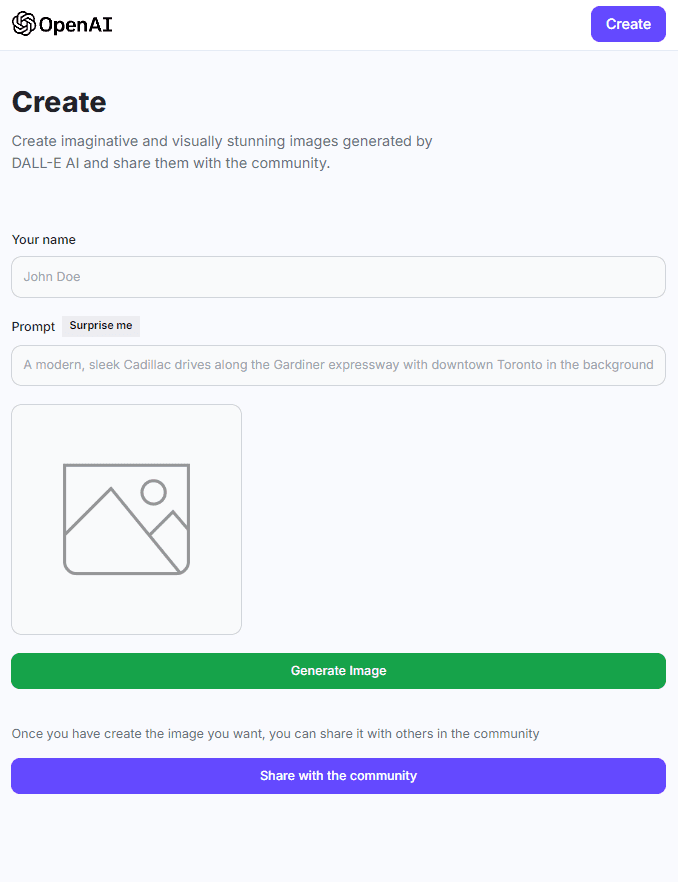Click the Your name field label
Image resolution: width=678 pixels, height=884 pixels.
[x=43, y=240]
